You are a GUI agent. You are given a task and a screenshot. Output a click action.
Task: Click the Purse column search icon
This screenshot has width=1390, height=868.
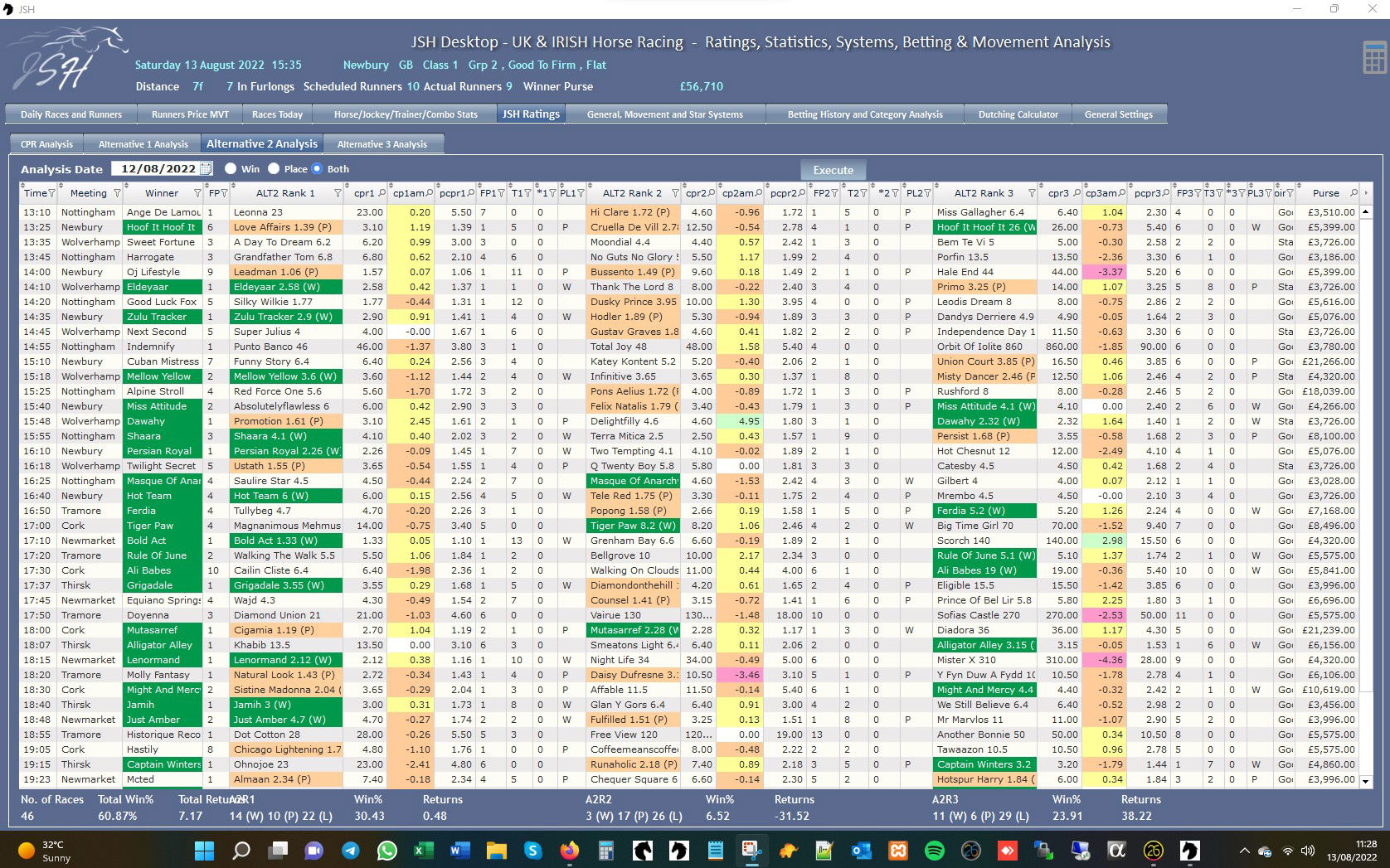[x=1354, y=193]
